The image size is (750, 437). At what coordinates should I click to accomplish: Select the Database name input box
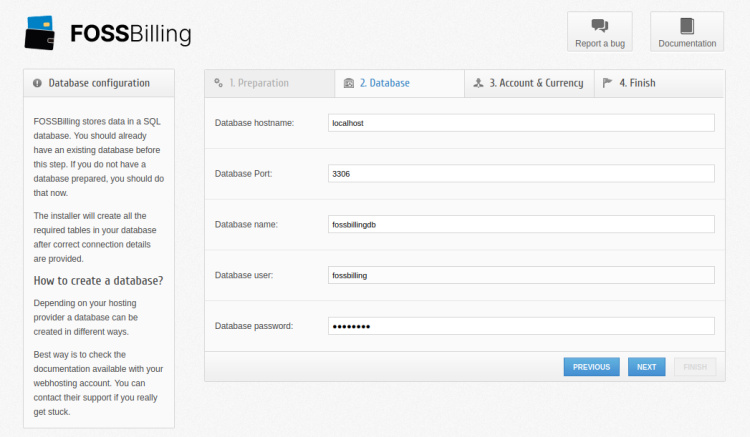point(520,224)
